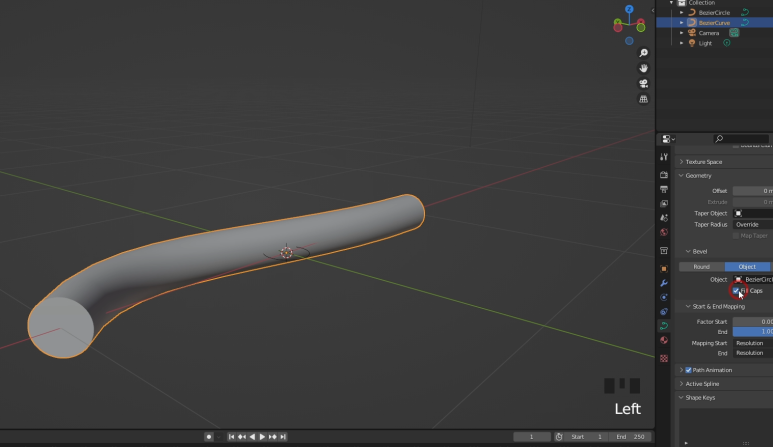Open the Mapping Start Resolution dropdown
Screen dimensions: 773x447
click(753, 343)
